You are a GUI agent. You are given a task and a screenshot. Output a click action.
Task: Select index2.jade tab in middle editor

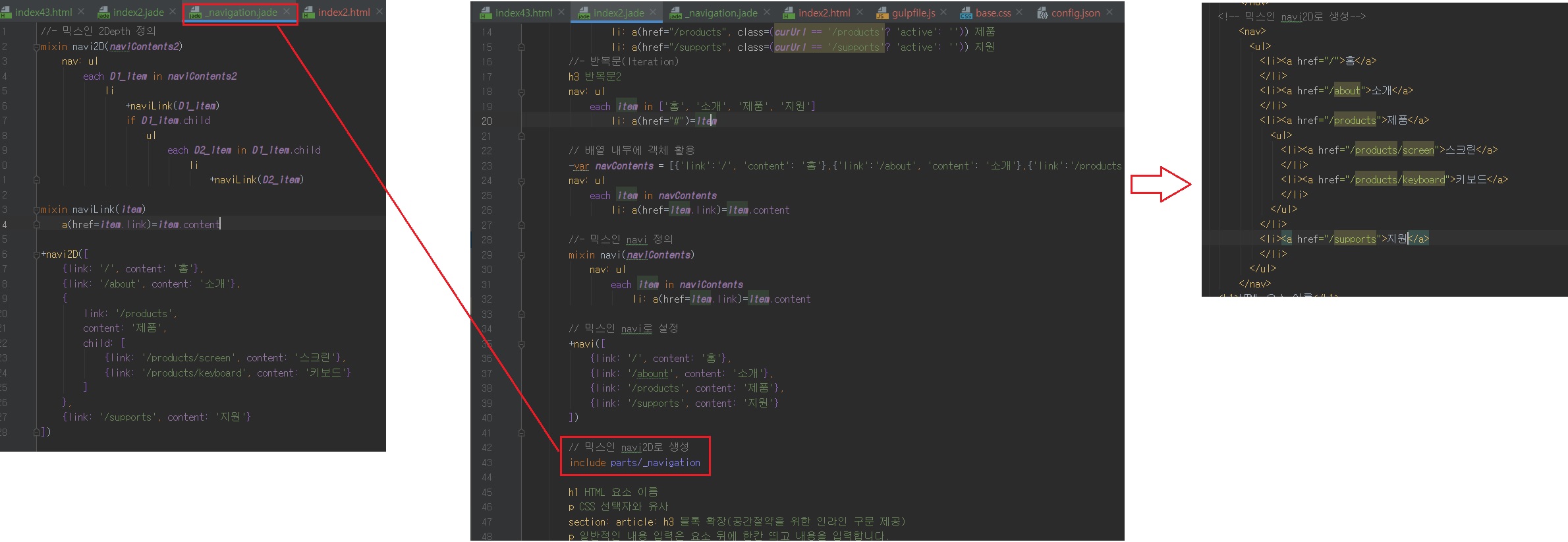point(618,13)
